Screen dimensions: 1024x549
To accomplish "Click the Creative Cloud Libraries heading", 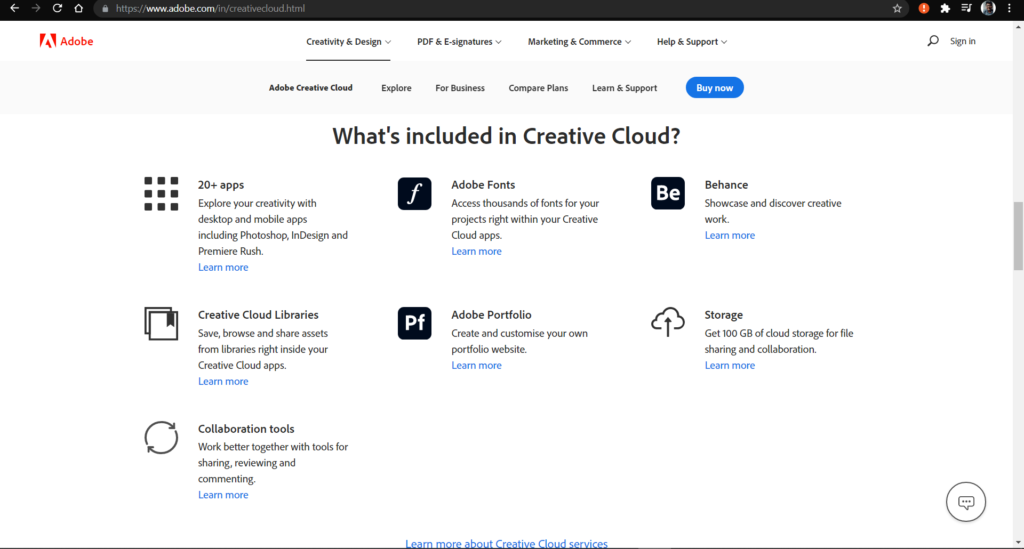I will click(x=258, y=315).
